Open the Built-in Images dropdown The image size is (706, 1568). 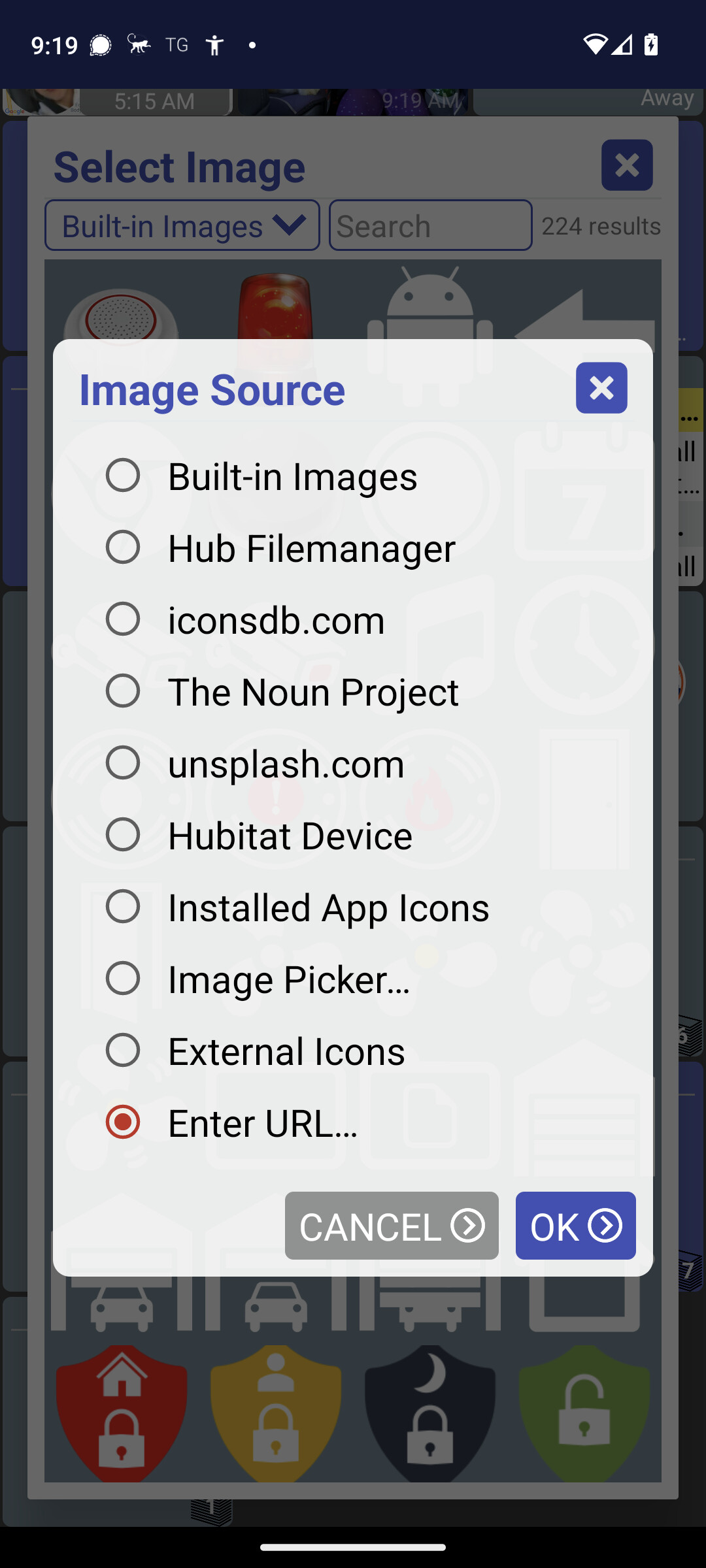coord(182,225)
